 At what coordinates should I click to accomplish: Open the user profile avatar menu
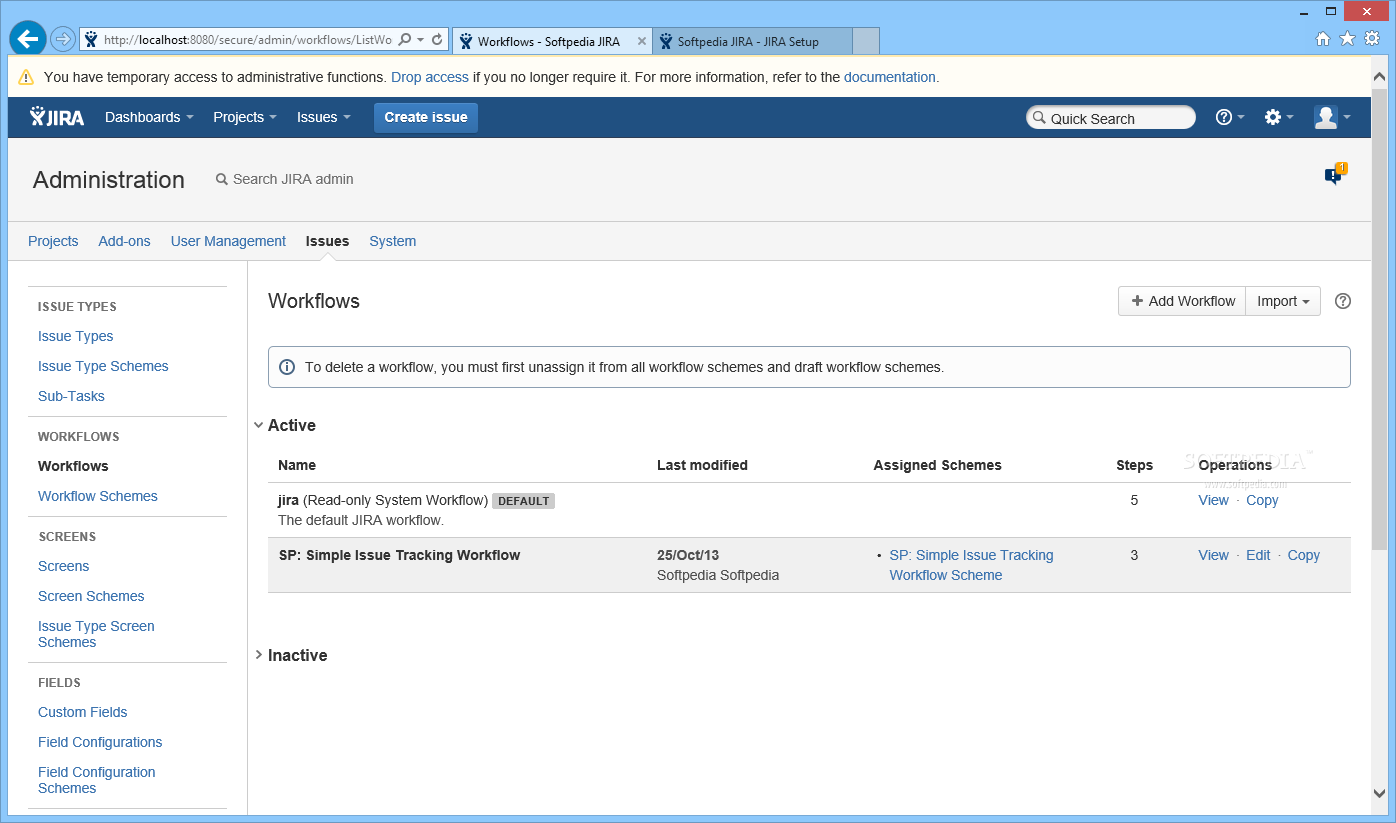click(x=1332, y=117)
